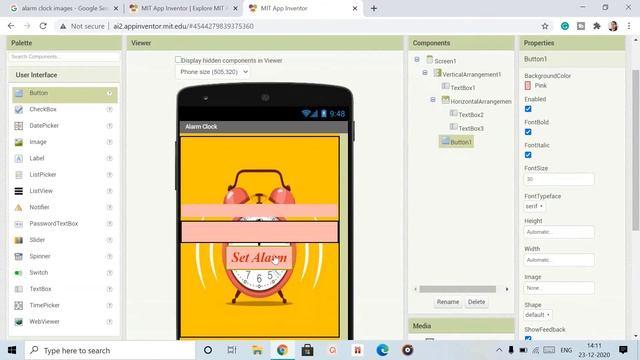
Task: Collapse the VerticalArrangement1 tree node
Action: coord(425,73)
